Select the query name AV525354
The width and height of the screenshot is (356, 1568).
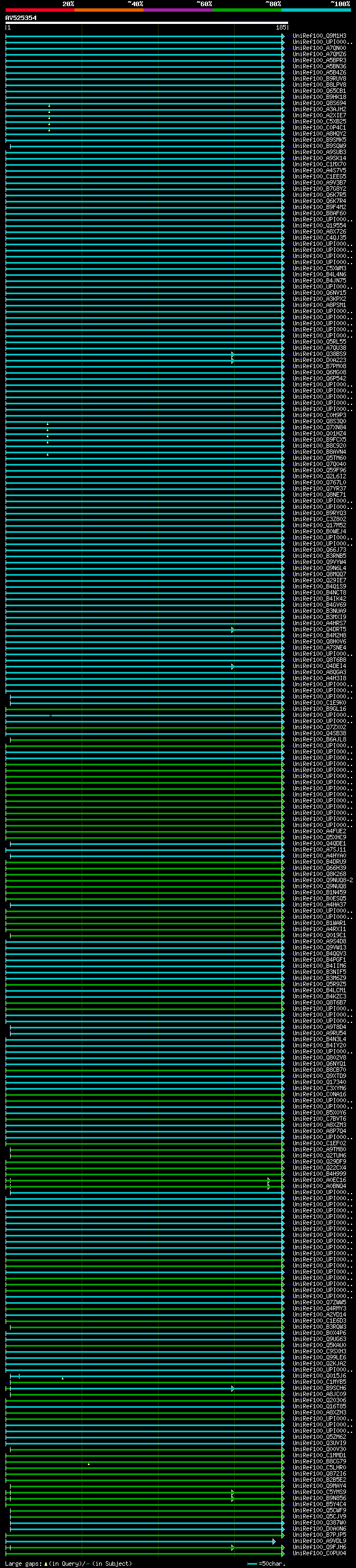pyautogui.click(x=21, y=18)
